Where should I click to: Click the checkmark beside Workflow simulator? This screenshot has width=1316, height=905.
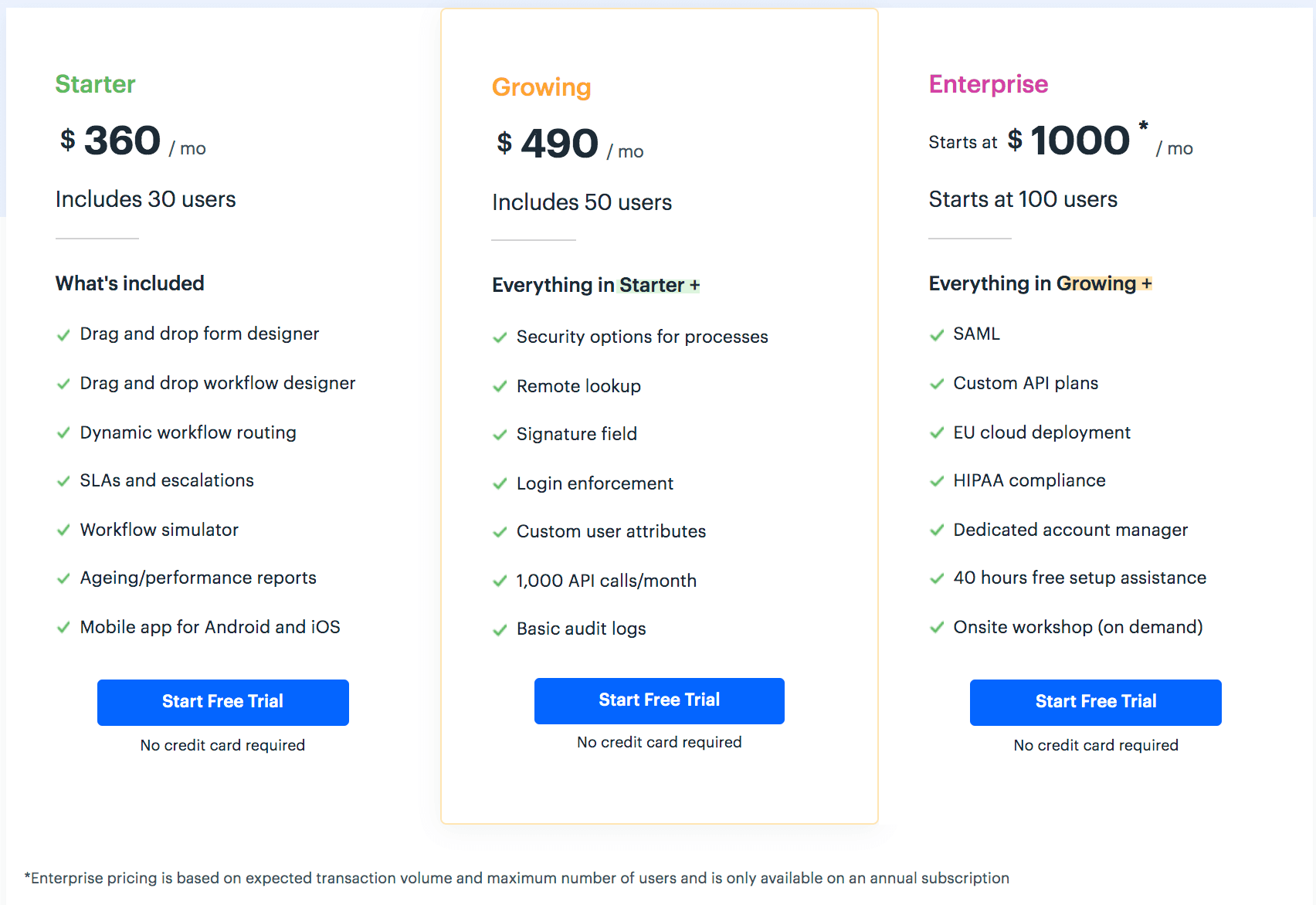pyautogui.click(x=63, y=530)
